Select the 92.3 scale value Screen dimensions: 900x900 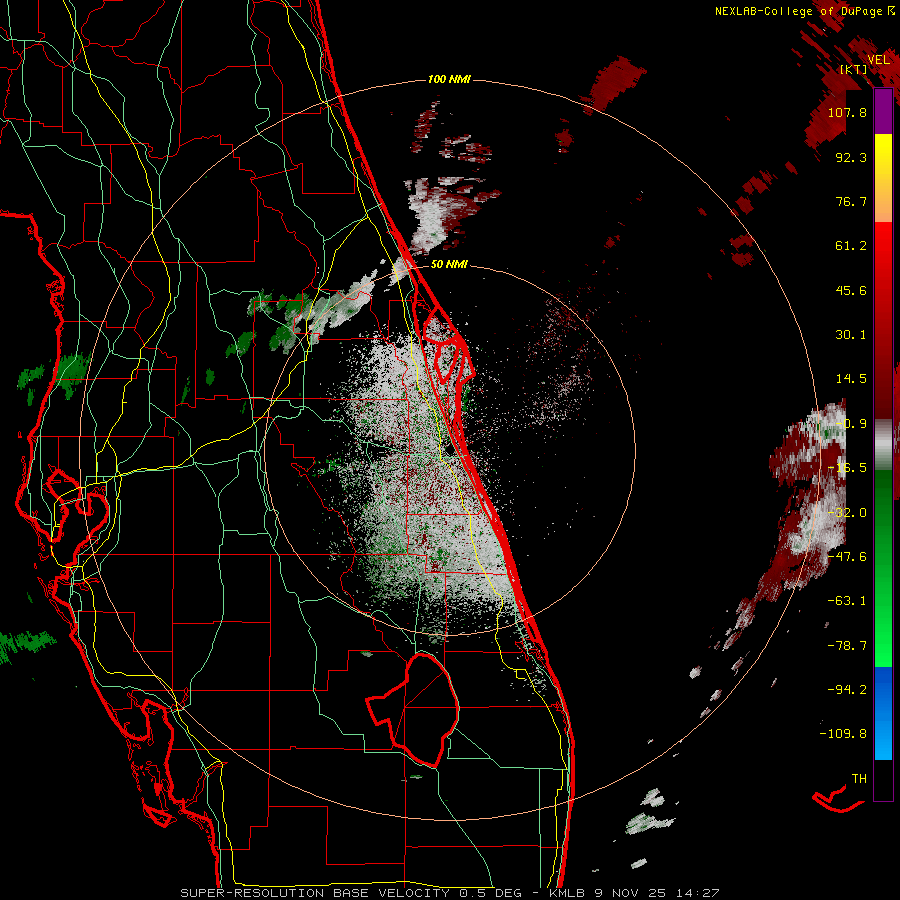pyautogui.click(x=851, y=157)
